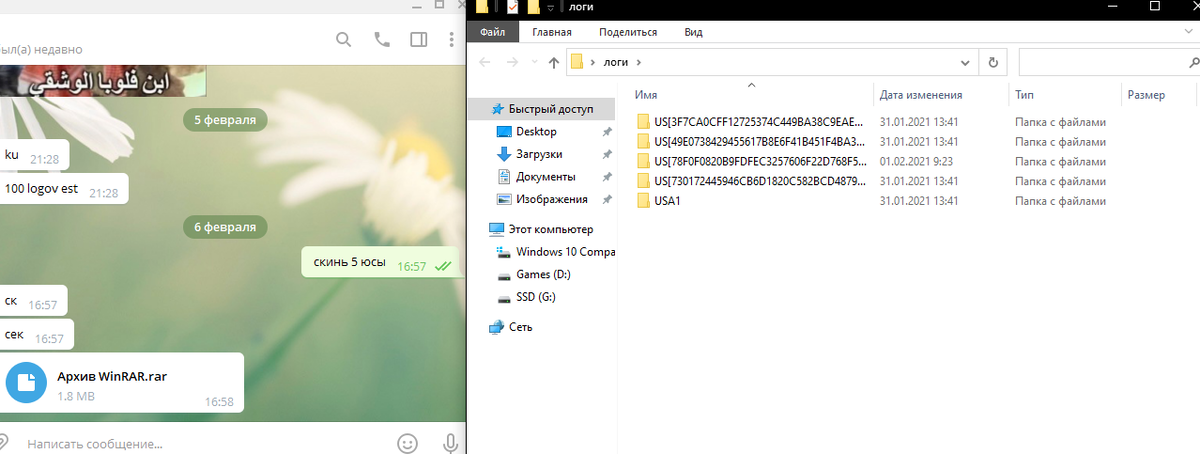Select folder US[3F7CA0CFF12725374C449BA38C9EAE...
The width and height of the screenshot is (1200, 454).
pyautogui.click(x=759, y=122)
